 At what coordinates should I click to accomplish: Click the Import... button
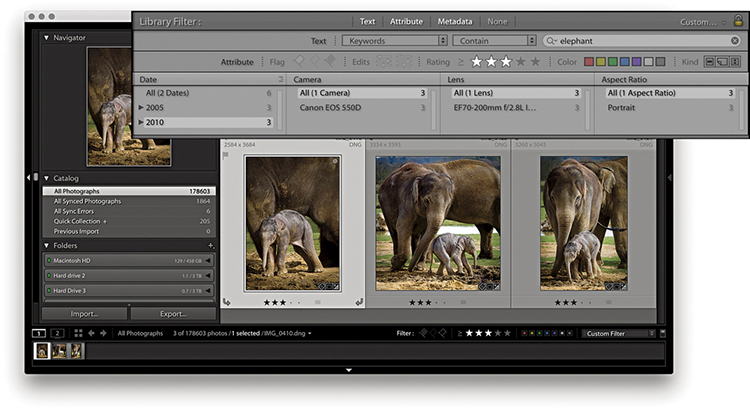click(x=85, y=313)
